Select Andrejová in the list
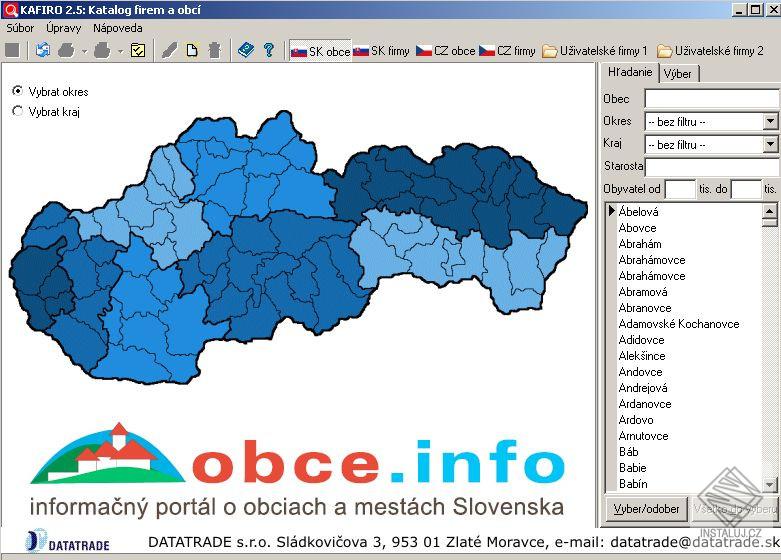The image size is (781, 560). tap(643, 388)
